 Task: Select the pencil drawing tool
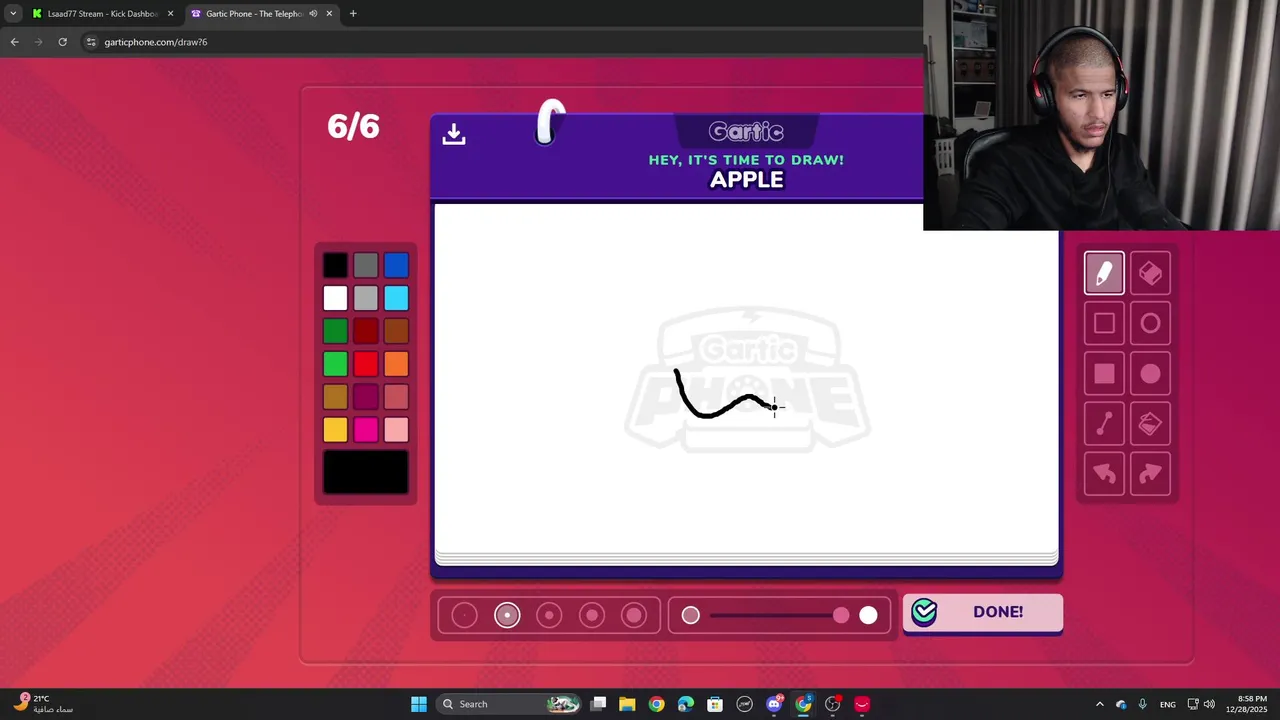(1104, 273)
